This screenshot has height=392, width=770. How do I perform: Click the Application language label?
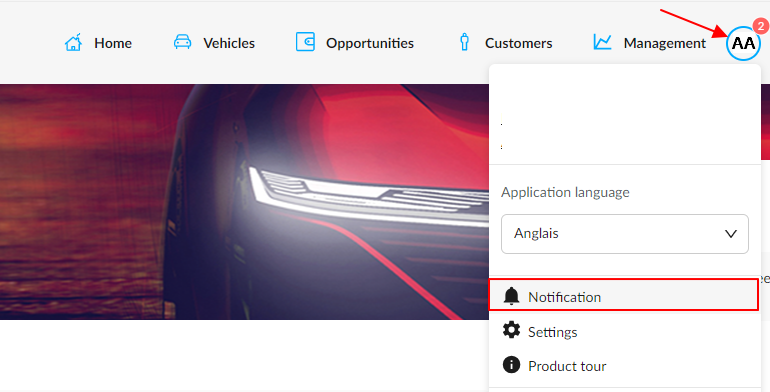pos(565,192)
